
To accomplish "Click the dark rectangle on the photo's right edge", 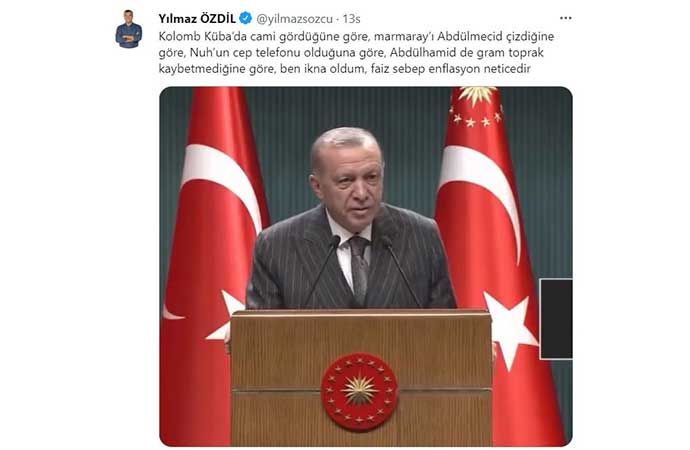I will [x=556, y=318].
